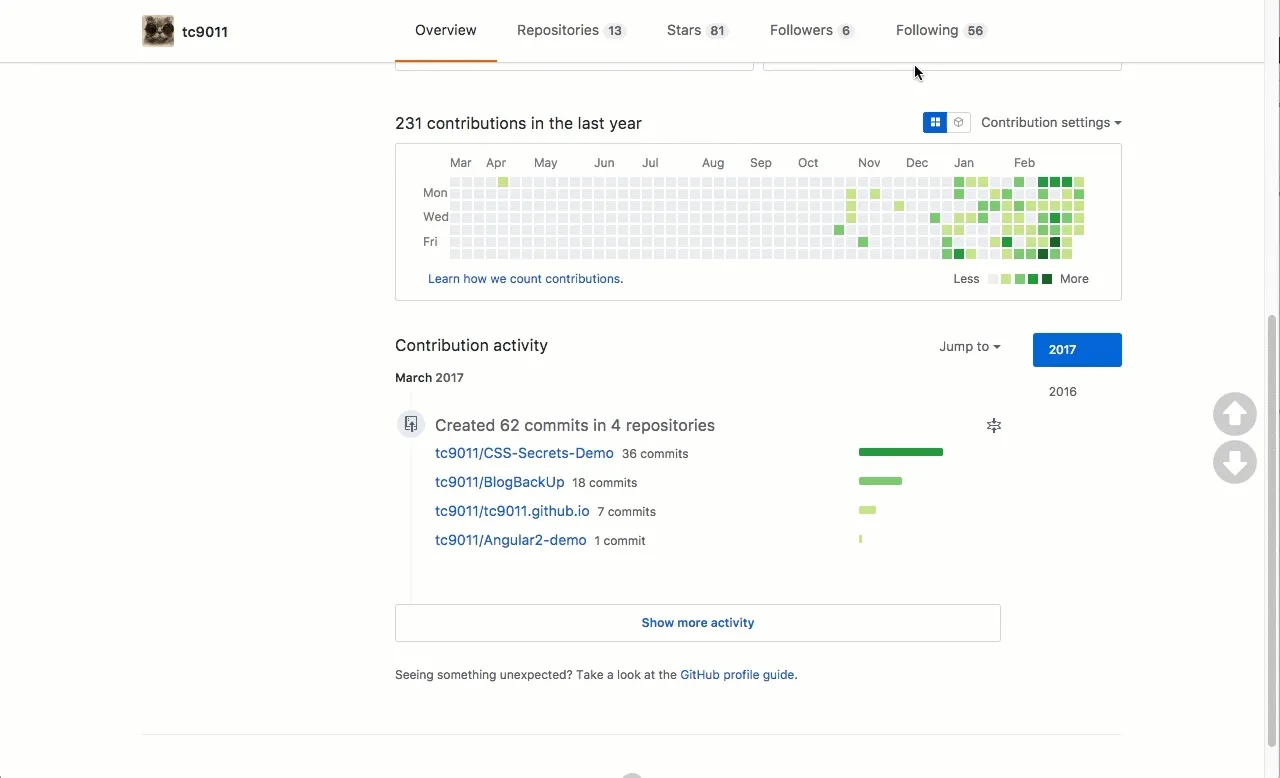Click the darkest green legend swatch
Image resolution: width=1280 pixels, height=778 pixels.
click(x=1047, y=279)
